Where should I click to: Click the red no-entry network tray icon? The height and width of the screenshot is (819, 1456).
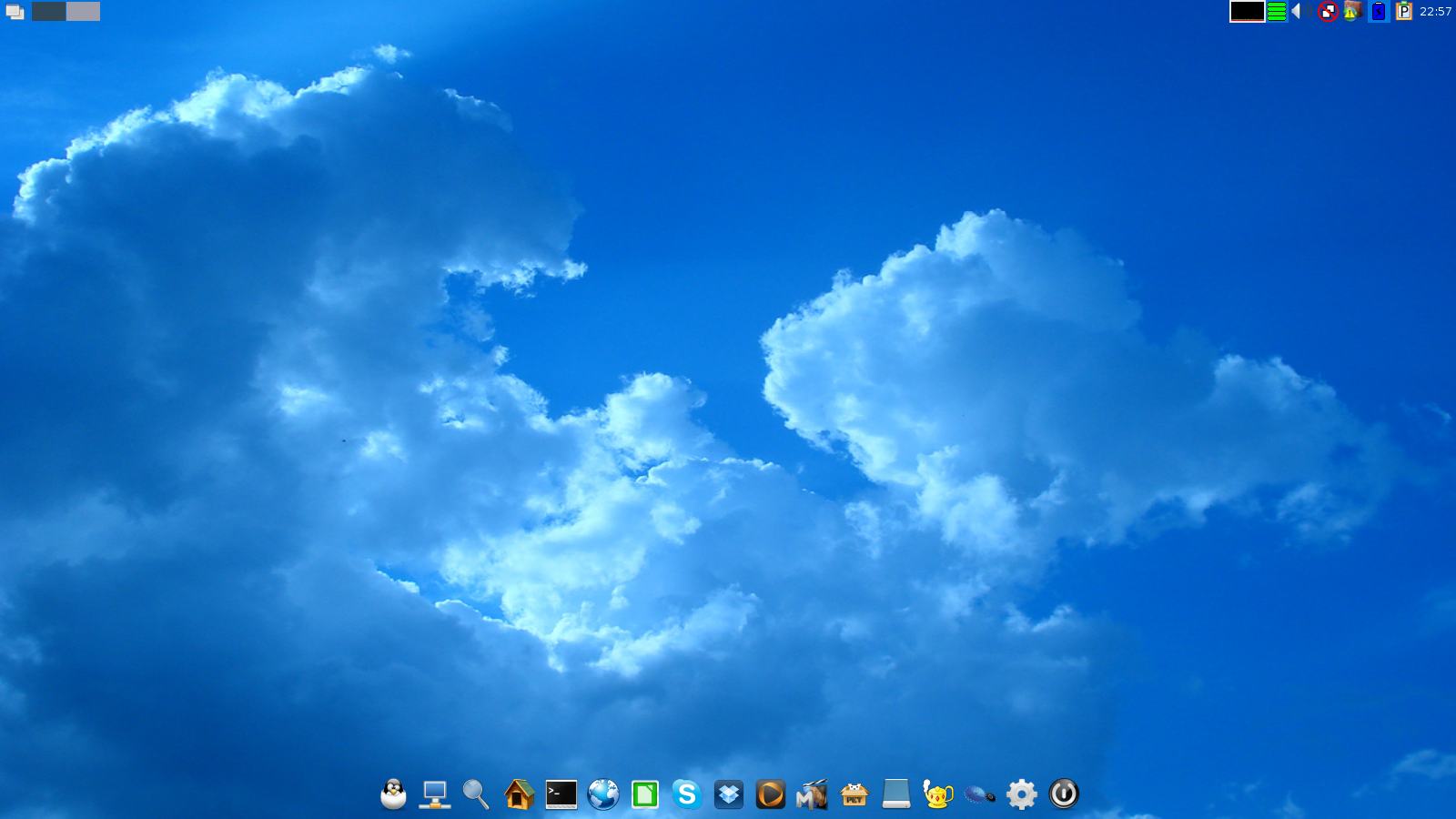pos(1329,12)
